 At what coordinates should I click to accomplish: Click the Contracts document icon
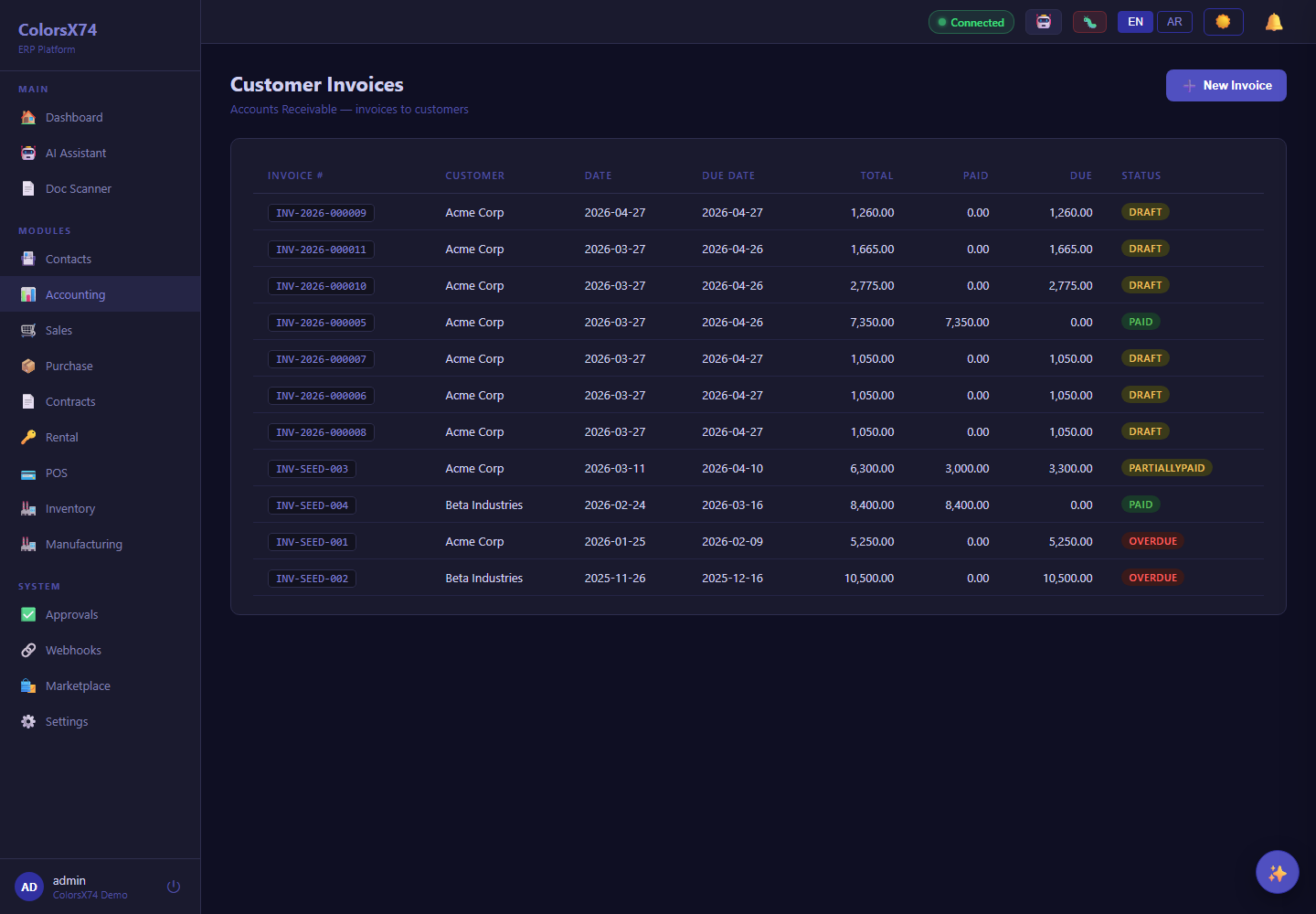click(28, 401)
